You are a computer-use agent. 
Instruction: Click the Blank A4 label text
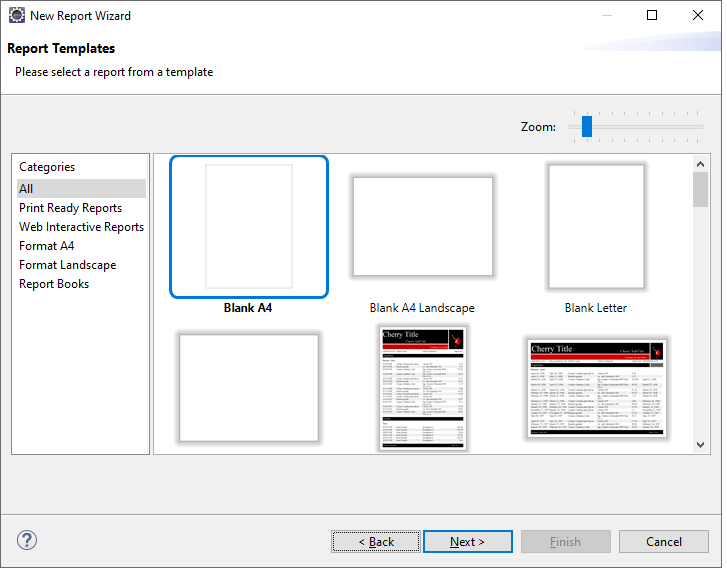pos(249,310)
